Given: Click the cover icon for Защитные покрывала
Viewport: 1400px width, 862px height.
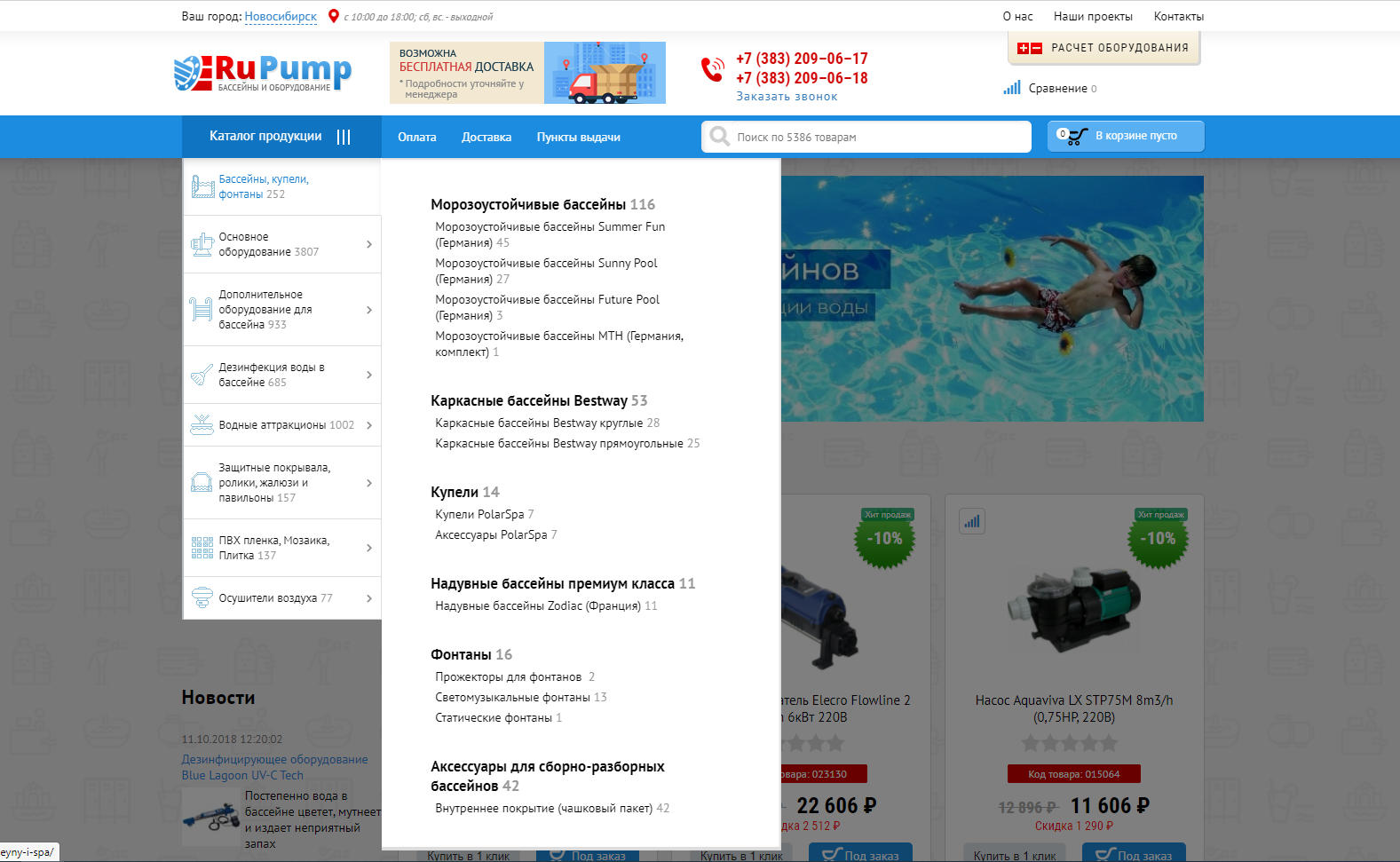Looking at the screenshot, I should 202,482.
